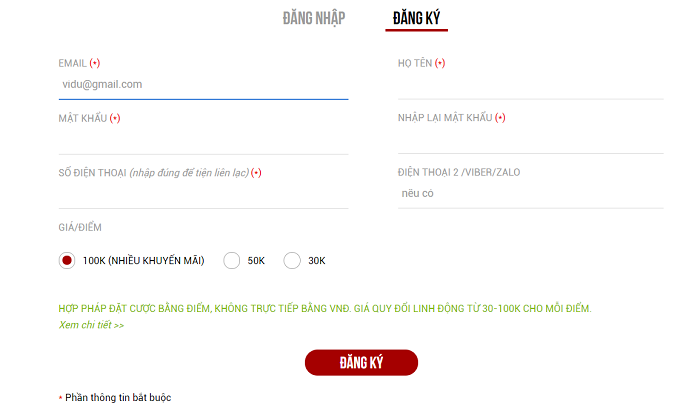Choose the 50K price option
The width and height of the screenshot is (700, 415).
coord(232,261)
